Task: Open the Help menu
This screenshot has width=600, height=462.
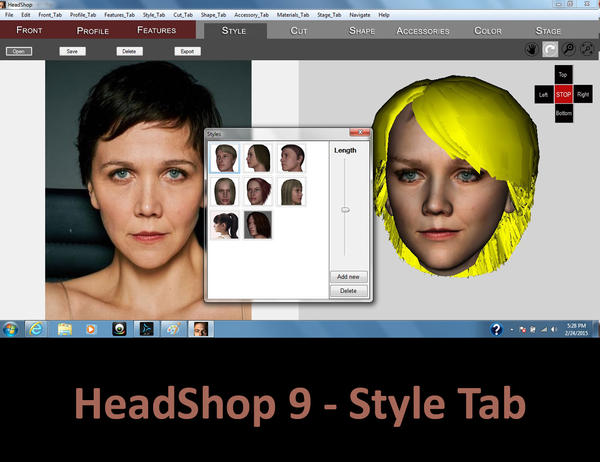Action: point(384,15)
